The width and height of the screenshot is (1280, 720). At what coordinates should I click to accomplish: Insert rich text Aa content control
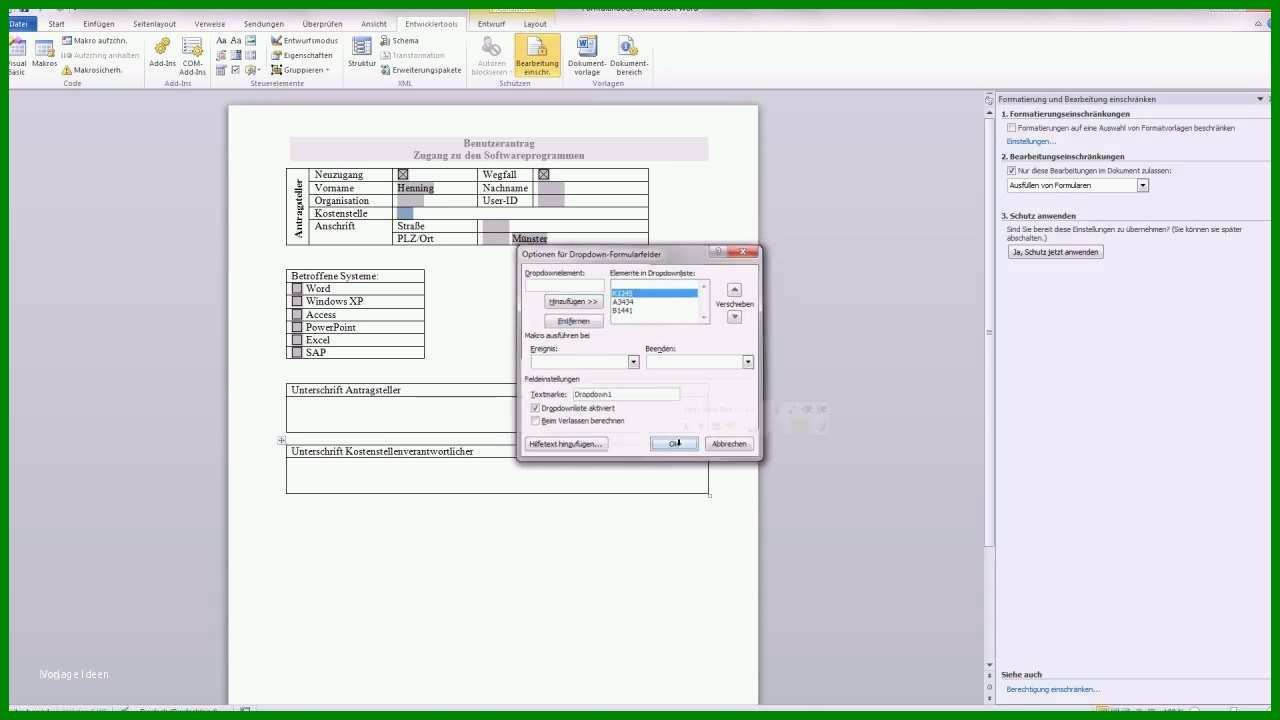point(222,41)
